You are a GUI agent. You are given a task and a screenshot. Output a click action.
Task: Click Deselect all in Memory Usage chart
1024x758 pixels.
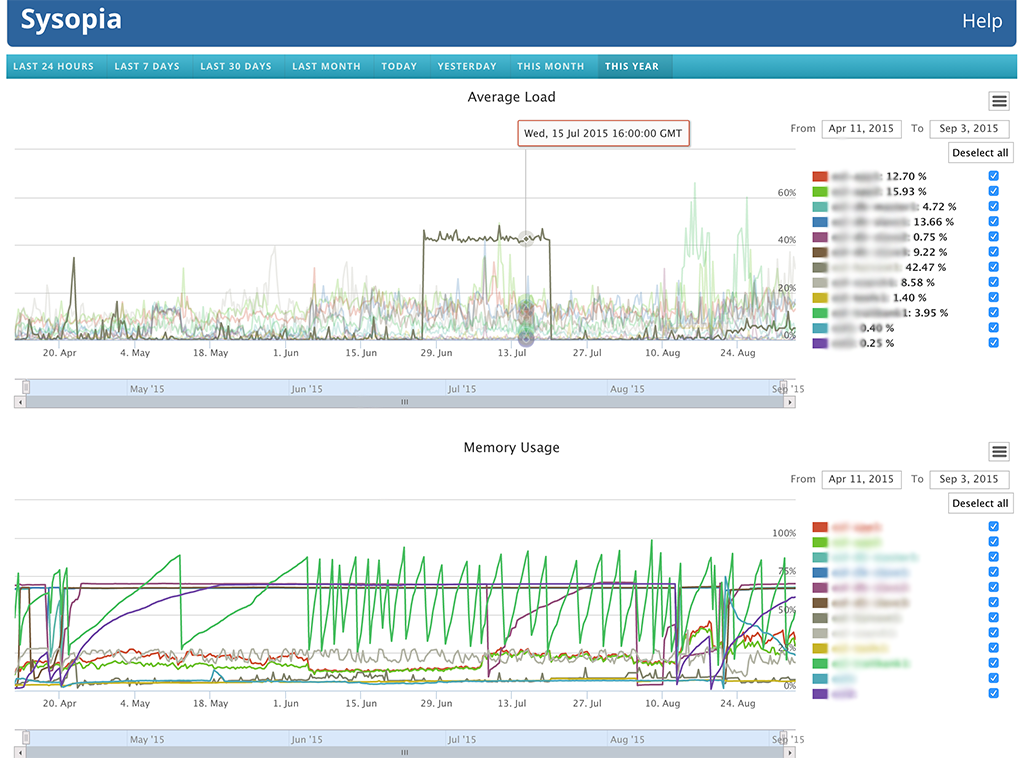tap(980, 503)
